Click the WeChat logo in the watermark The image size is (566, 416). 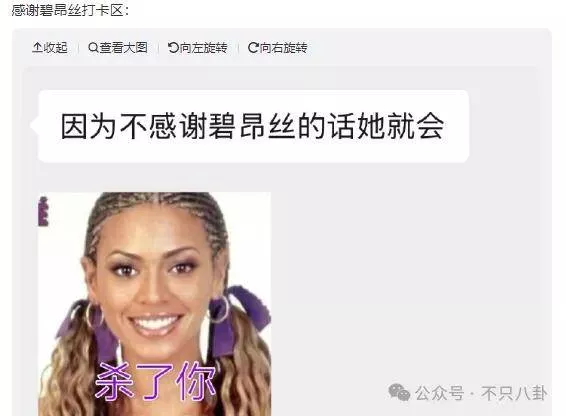click(x=399, y=392)
